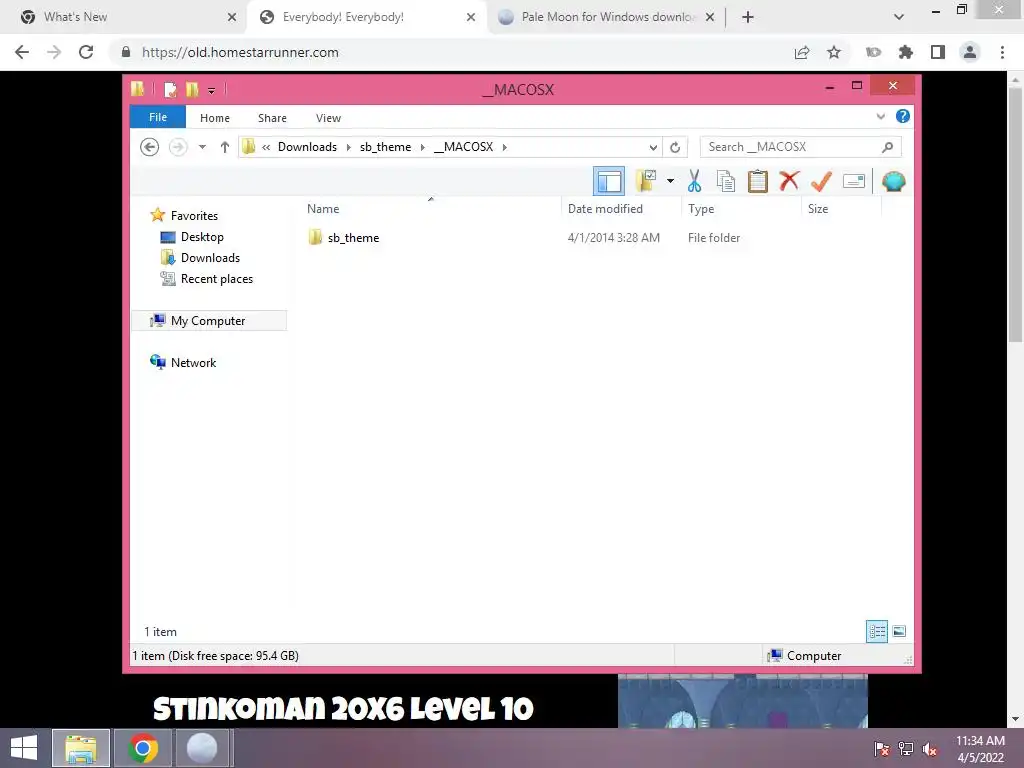1024x768 pixels.
Task: Open the blue Help question mark icon
Action: pyautogui.click(x=903, y=116)
